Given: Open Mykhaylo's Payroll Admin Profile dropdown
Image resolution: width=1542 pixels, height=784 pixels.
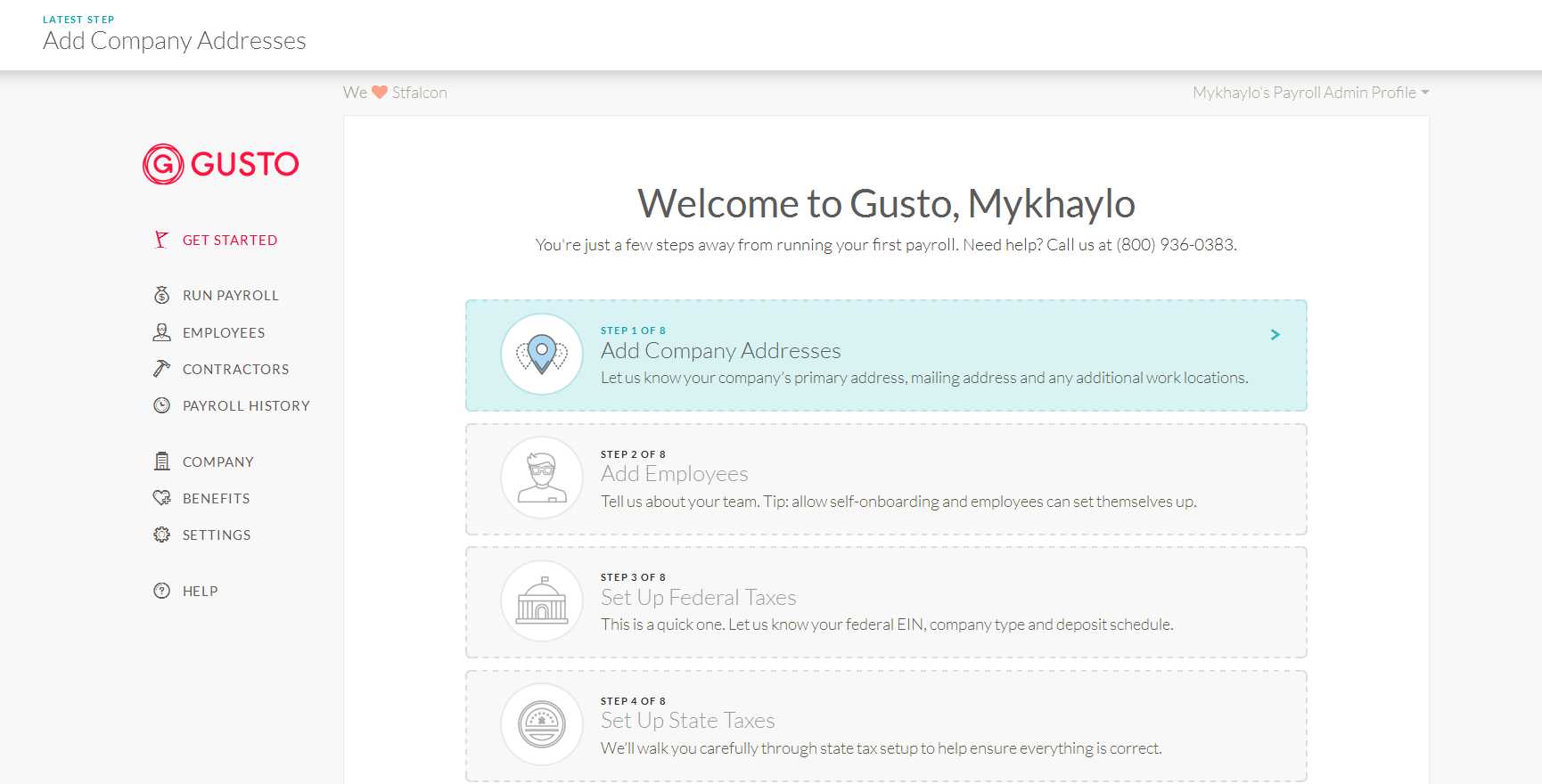Looking at the screenshot, I should click(1310, 93).
